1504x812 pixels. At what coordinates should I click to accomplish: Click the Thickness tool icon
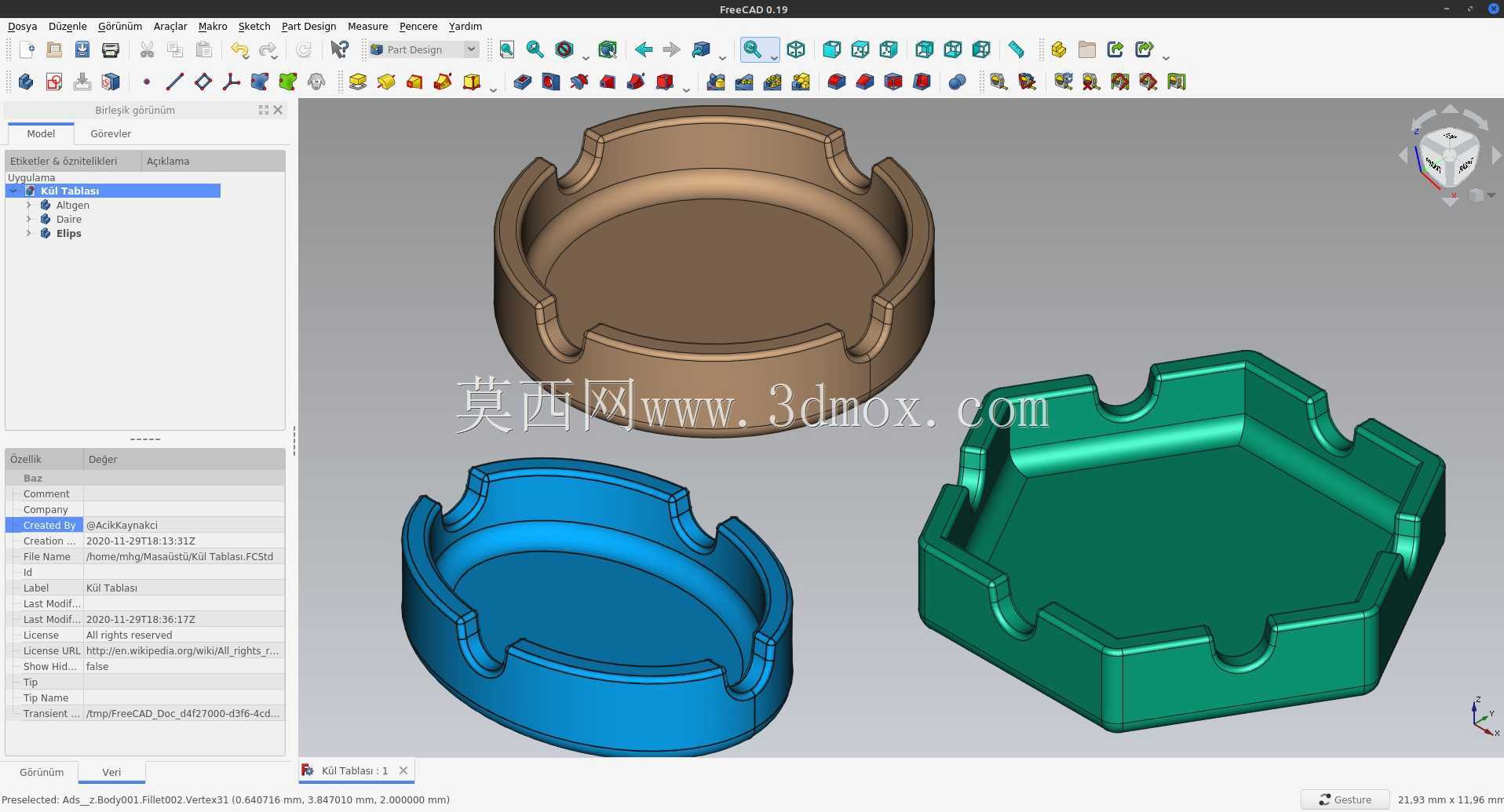pyautogui.click(x=922, y=82)
